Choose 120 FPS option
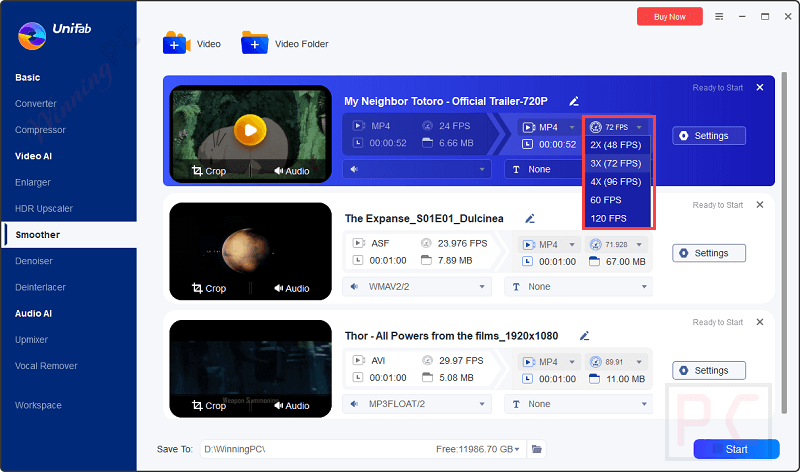This screenshot has width=800, height=472. click(x=618, y=218)
